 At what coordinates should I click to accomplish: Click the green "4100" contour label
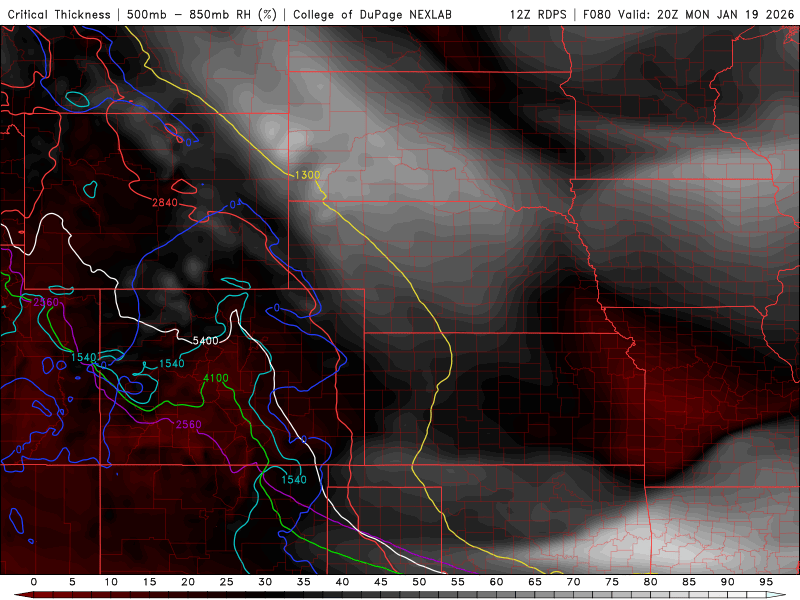216,378
